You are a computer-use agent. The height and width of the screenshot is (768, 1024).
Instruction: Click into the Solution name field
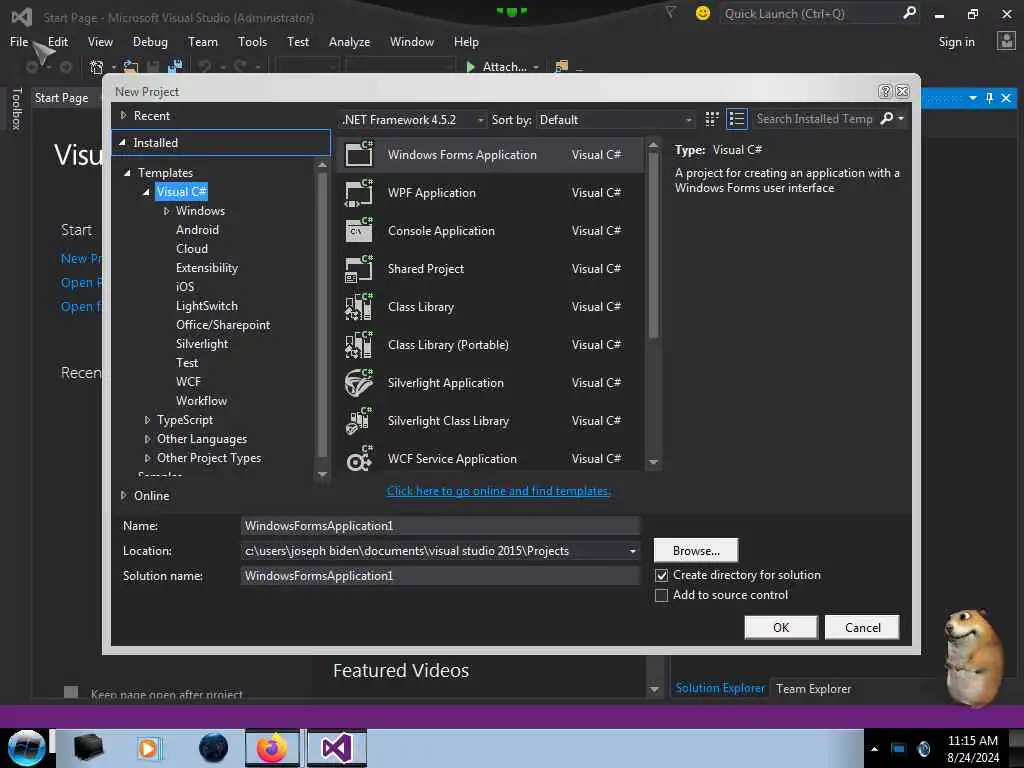coord(440,575)
